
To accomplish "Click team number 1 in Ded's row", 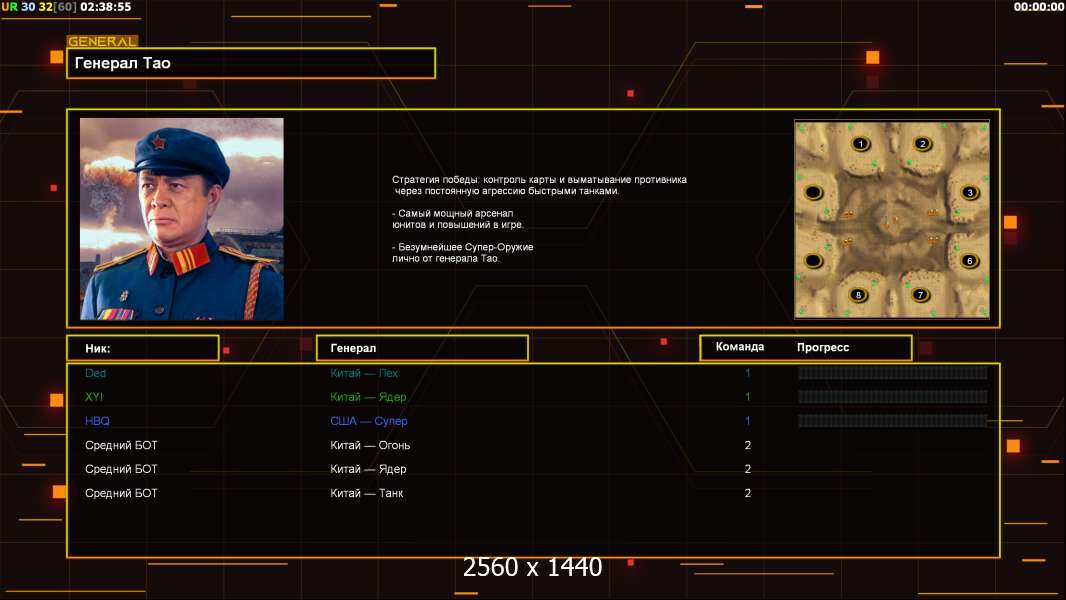I will tap(748, 373).
